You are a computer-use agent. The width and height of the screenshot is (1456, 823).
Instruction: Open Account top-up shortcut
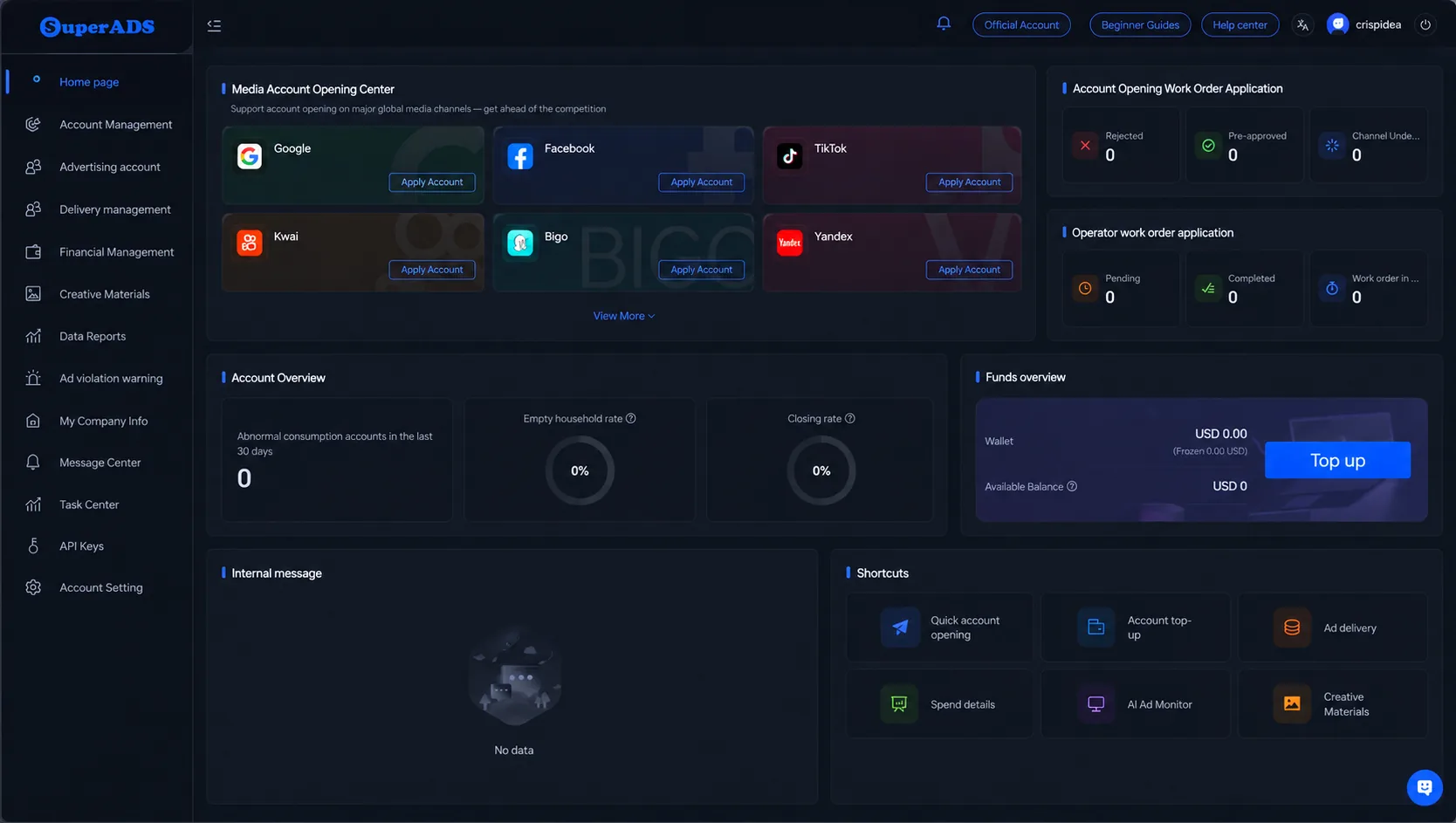coord(1136,628)
